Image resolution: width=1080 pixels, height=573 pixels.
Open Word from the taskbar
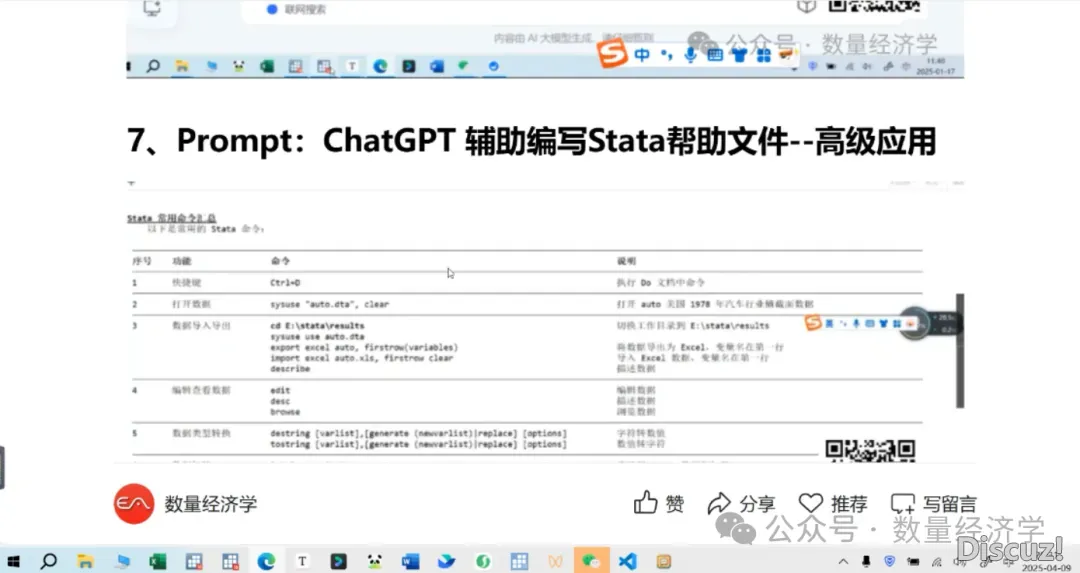pos(411,561)
